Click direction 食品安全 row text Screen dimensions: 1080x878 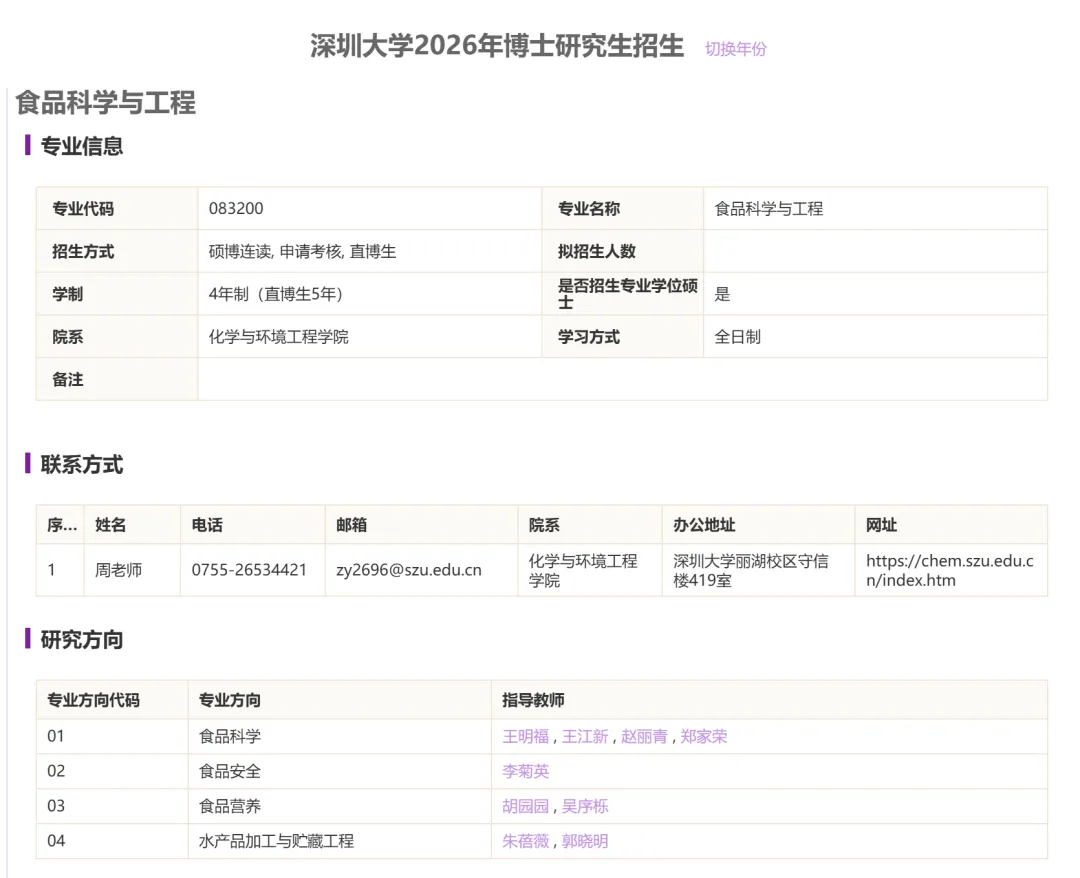tap(229, 771)
